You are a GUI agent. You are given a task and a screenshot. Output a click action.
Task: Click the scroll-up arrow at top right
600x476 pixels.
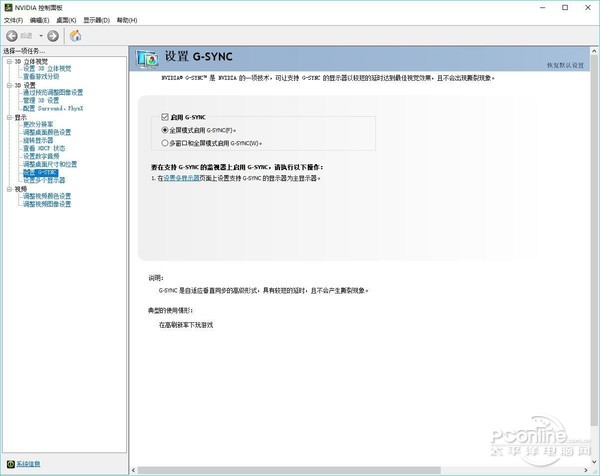(x=594, y=51)
